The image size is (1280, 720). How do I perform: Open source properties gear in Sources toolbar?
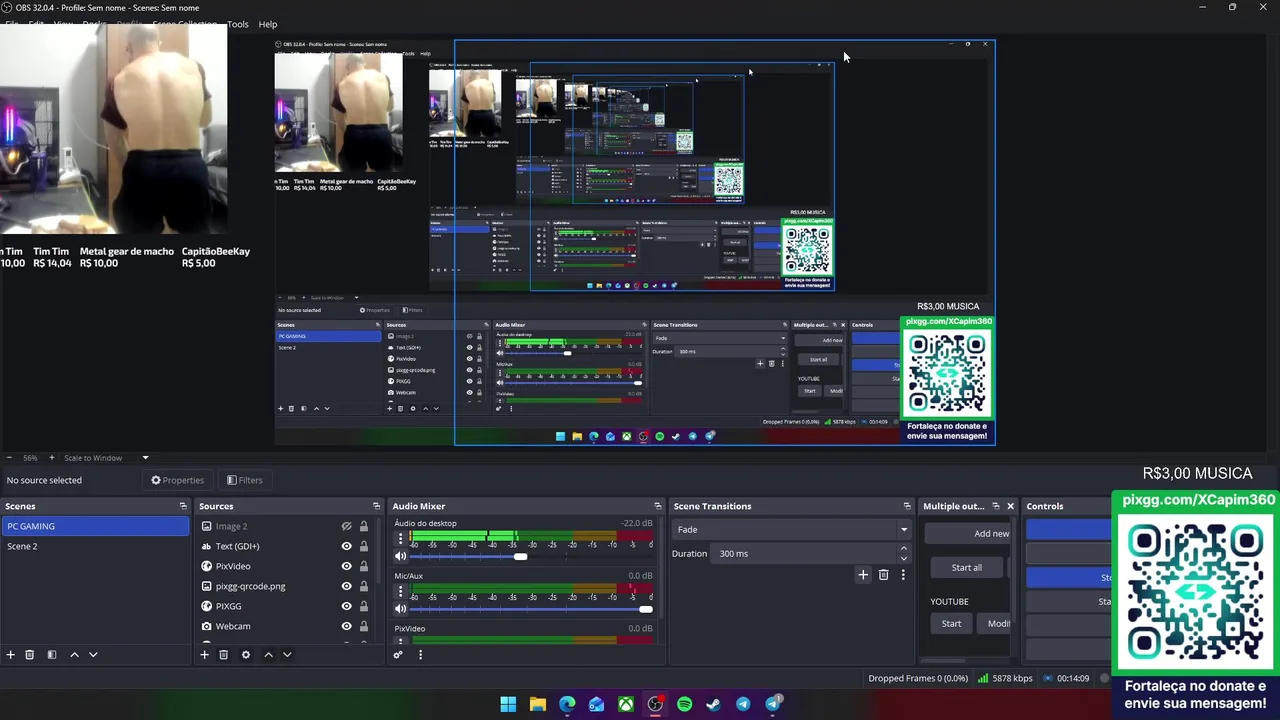click(x=245, y=655)
